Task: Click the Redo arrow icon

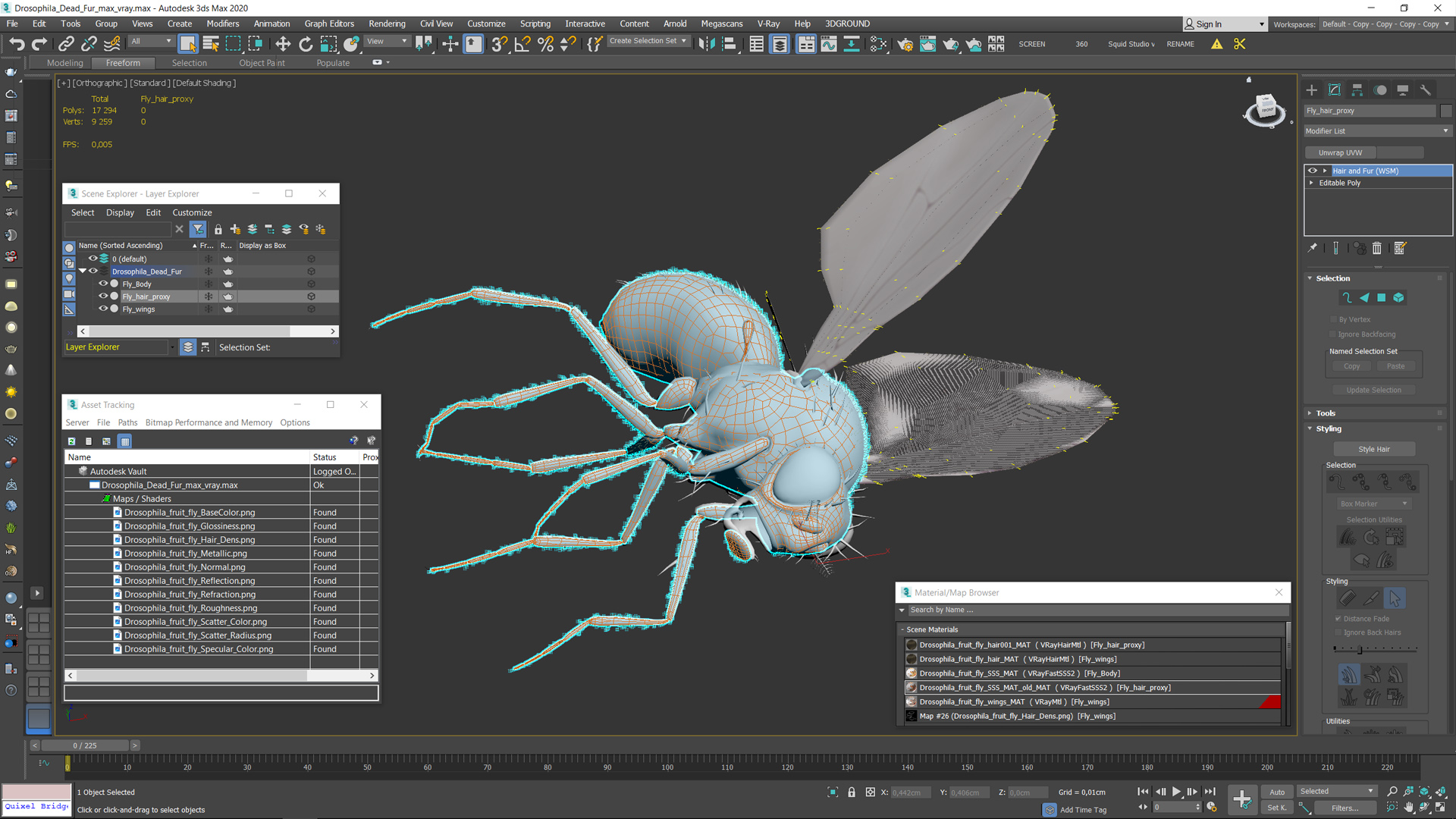Action: coord(39,44)
